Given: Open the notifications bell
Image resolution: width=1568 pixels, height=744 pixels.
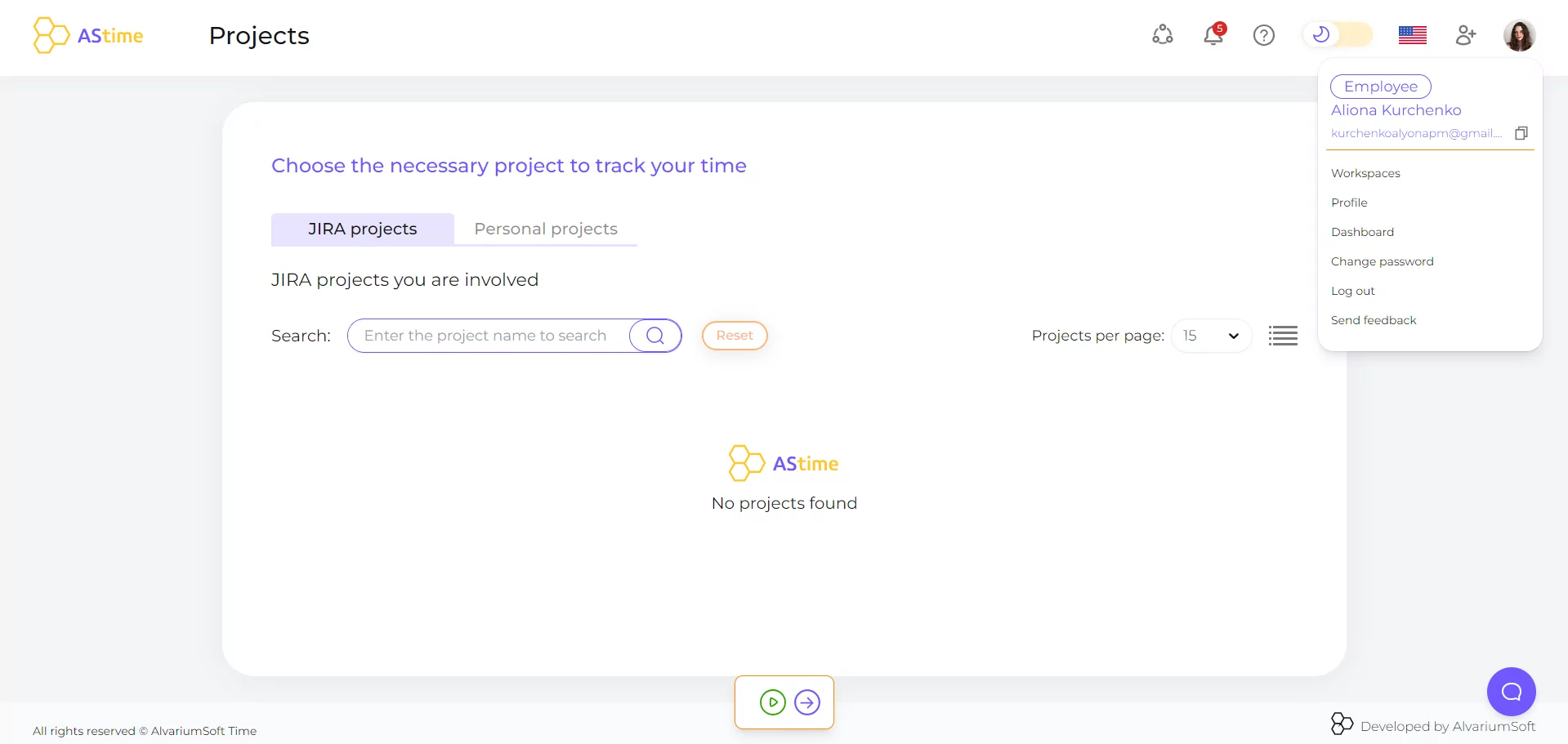Looking at the screenshot, I should (1213, 35).
